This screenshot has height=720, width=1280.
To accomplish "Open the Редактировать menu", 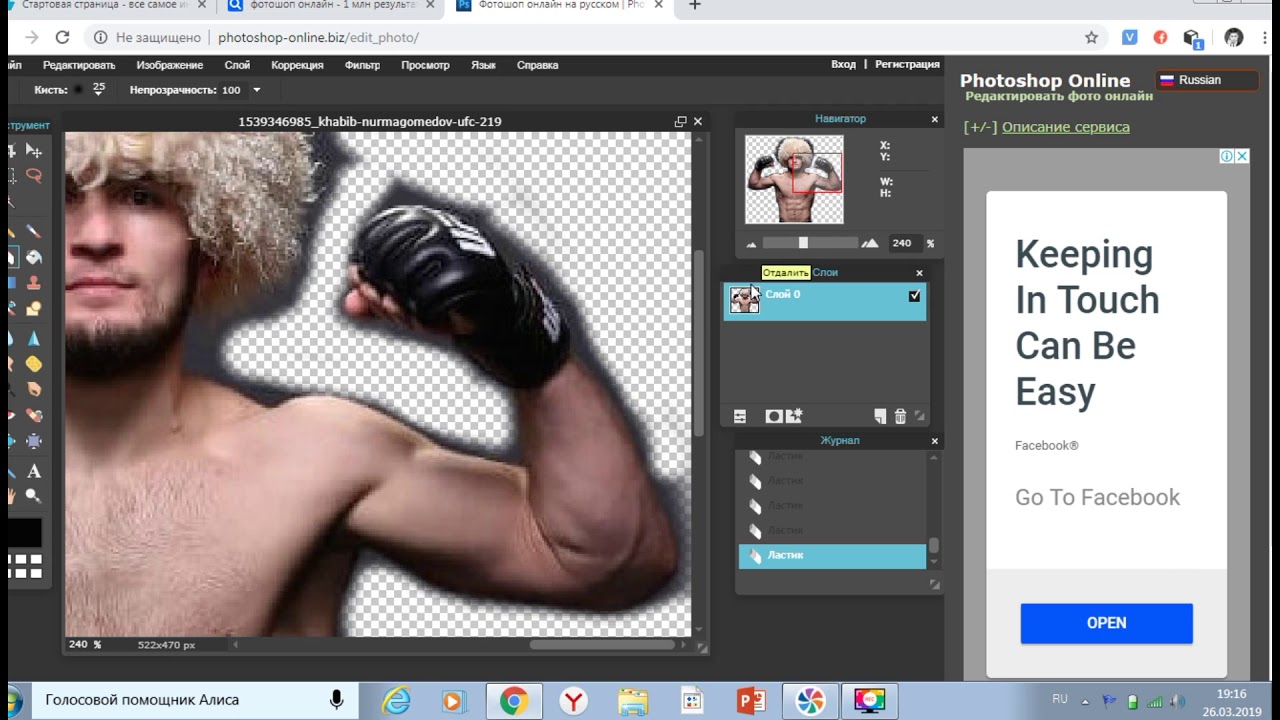I will click(79, 65).
